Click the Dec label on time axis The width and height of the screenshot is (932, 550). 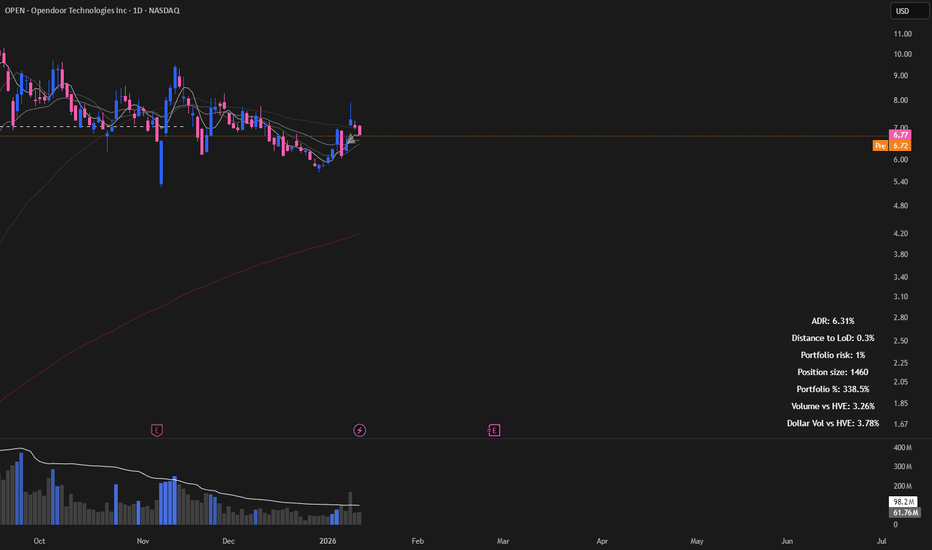[228, 541]
